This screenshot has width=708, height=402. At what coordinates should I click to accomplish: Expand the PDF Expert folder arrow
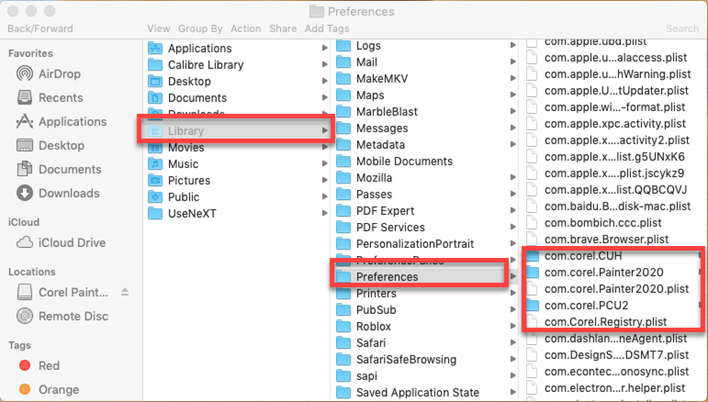tap(513, 210)
